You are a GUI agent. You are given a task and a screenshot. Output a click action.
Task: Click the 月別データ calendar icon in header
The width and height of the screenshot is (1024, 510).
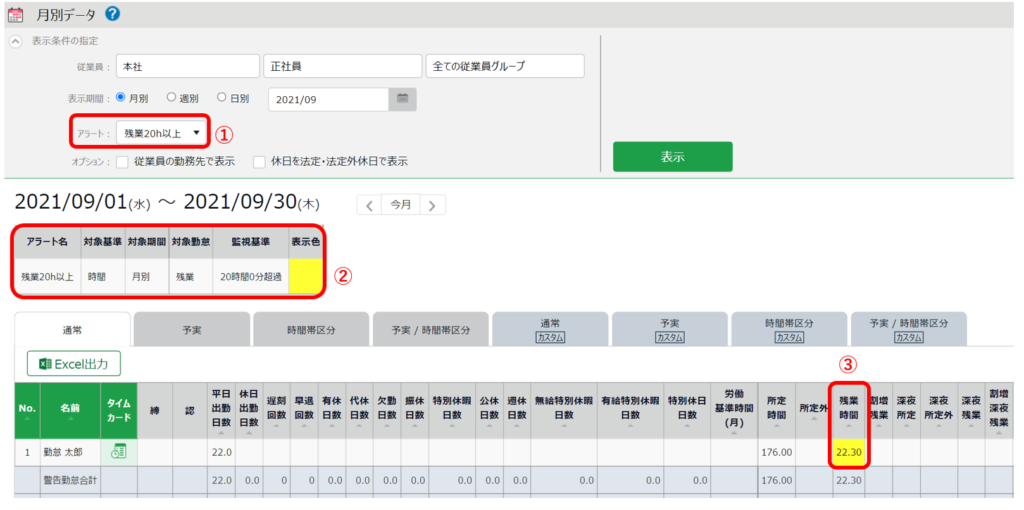point(14,14)
